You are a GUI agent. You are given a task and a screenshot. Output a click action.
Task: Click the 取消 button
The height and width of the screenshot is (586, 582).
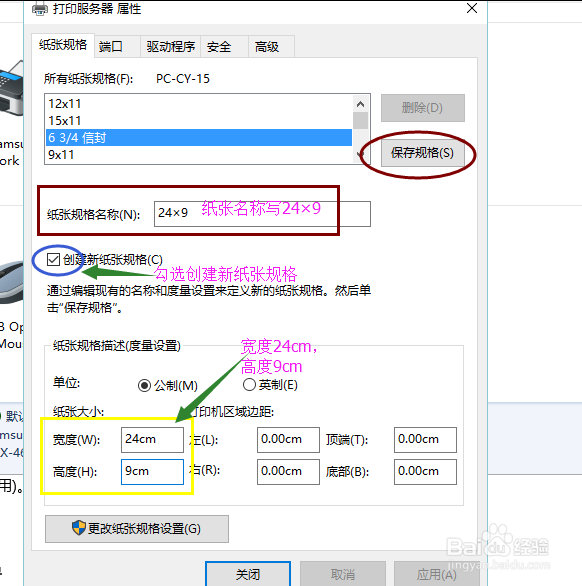click(343, 574)
